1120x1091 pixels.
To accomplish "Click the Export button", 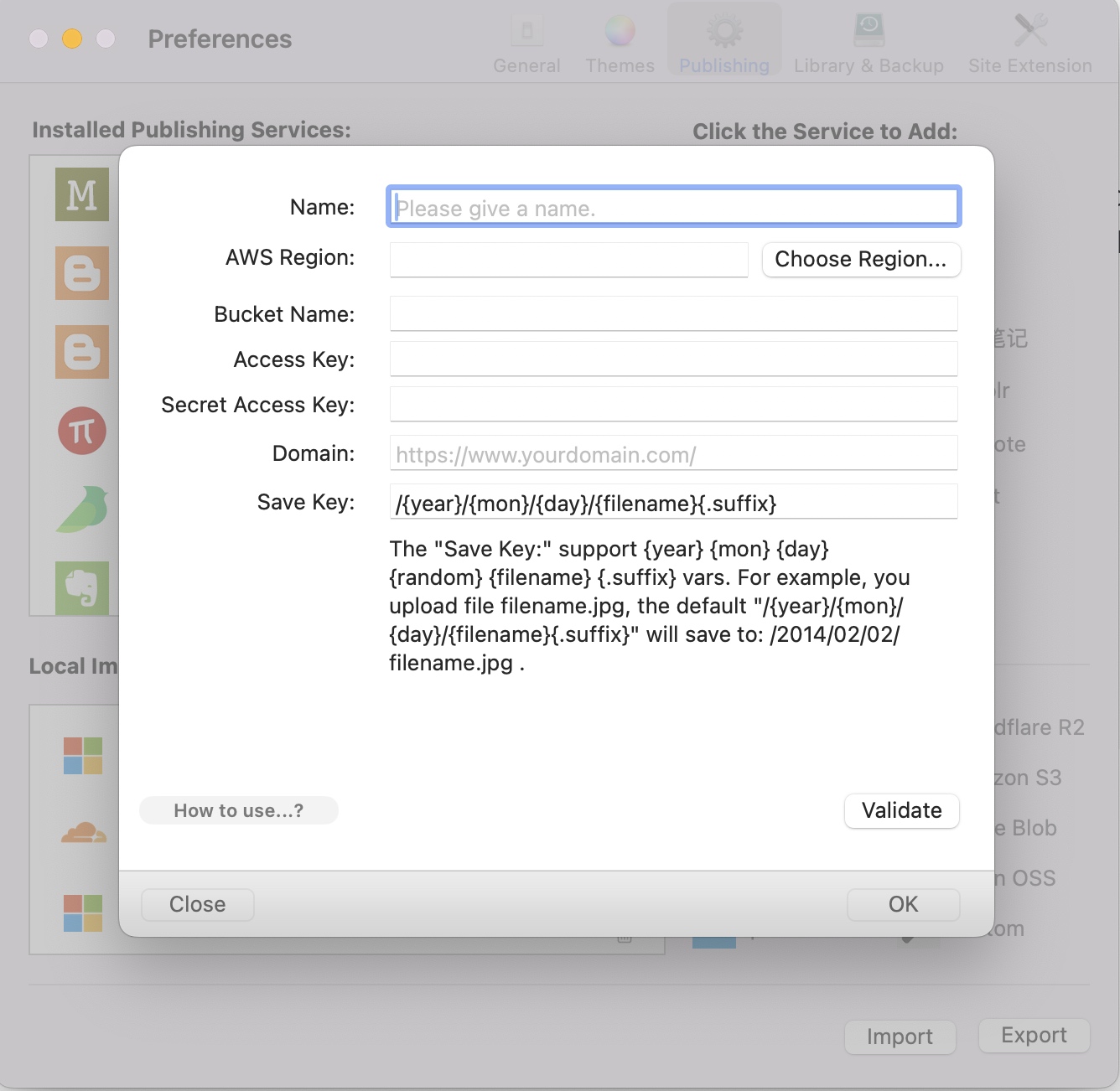I will click(x=1034, y=1036).
